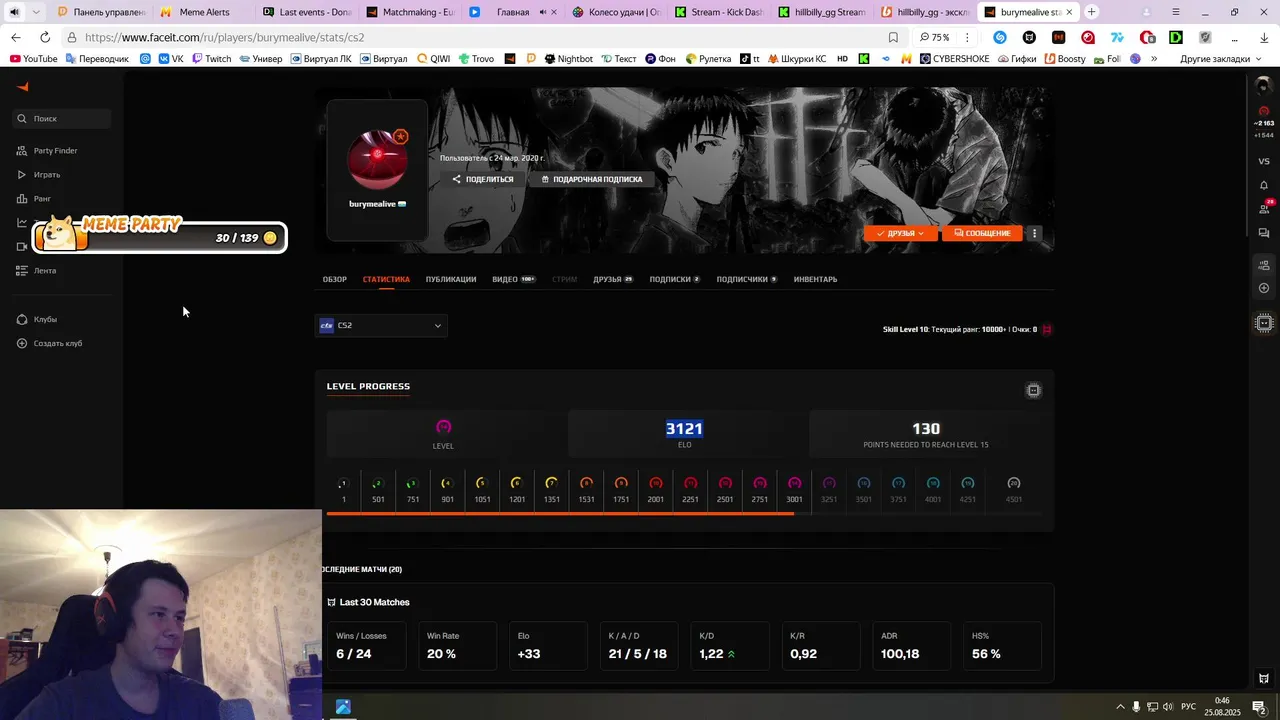This screenshot has height=720, width=1280.
Task: Click the 3121 ELO value
Action: tap(684, 428)
